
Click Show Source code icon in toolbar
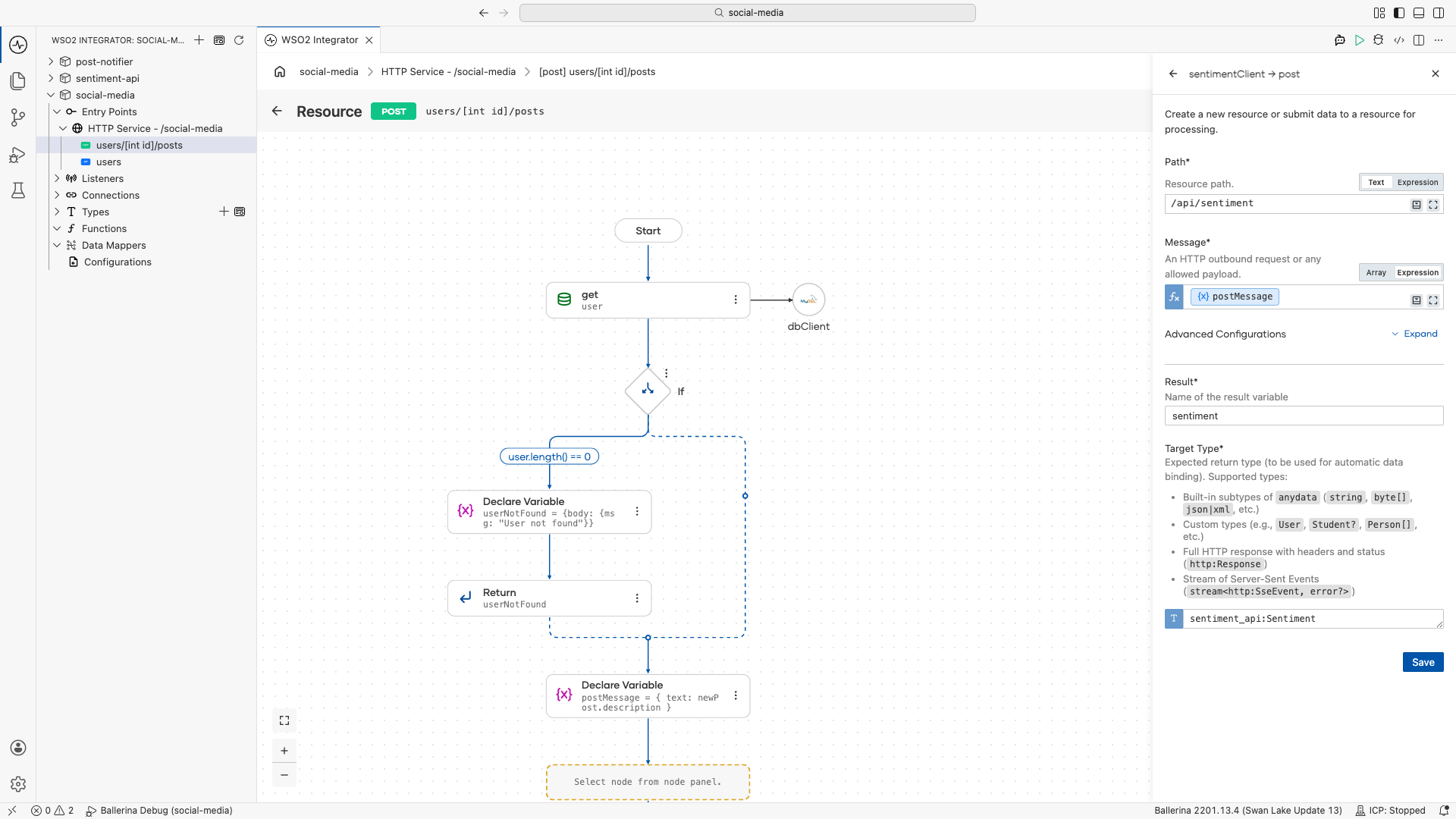[x=1399, y=40]
